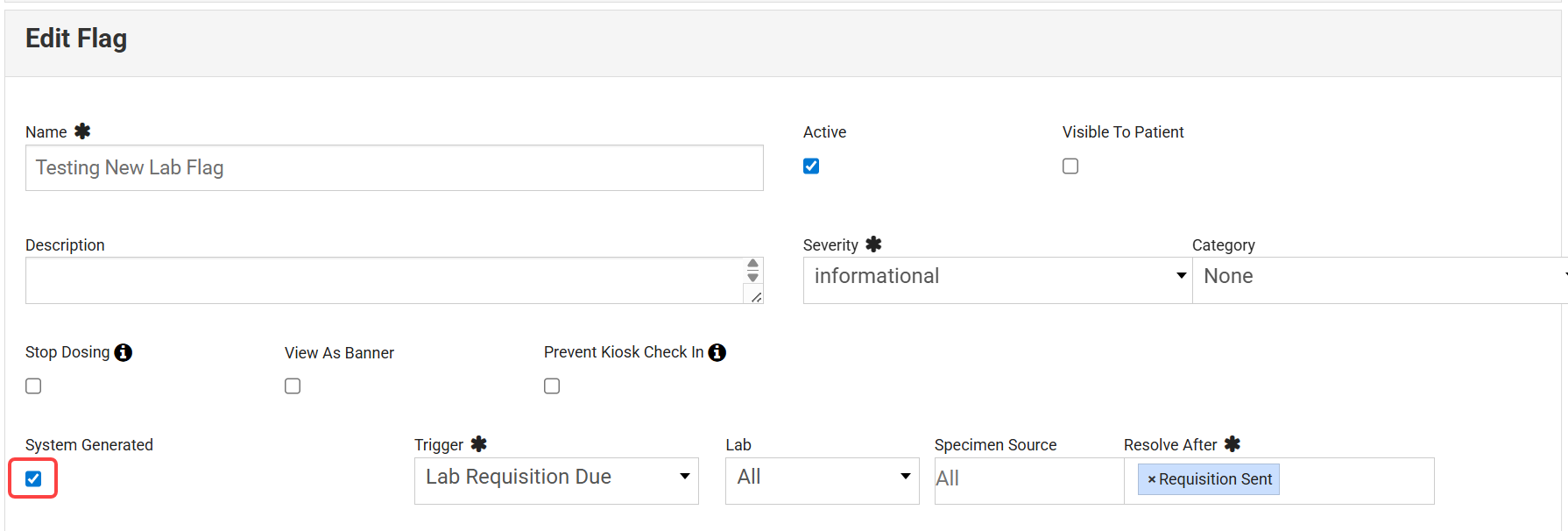Viewport: 1568px width, 531px height.
Task: Click the Description box resize handle
Action: click(x=756, y=297)
